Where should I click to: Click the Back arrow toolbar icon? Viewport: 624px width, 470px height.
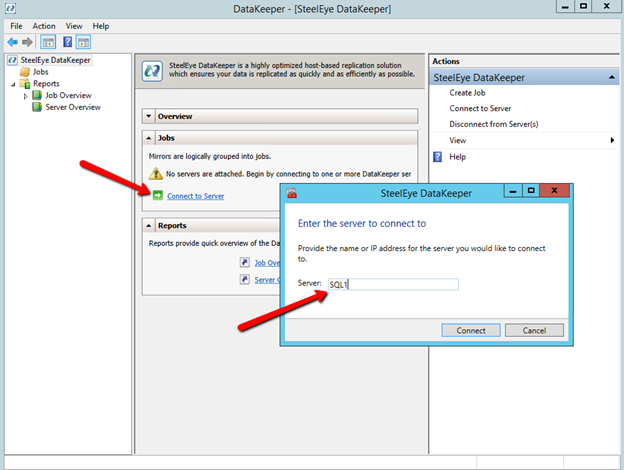[12, 42]
